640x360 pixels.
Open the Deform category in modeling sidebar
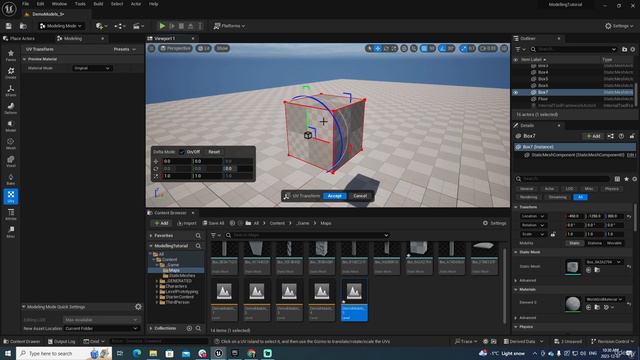pos(11,108)
